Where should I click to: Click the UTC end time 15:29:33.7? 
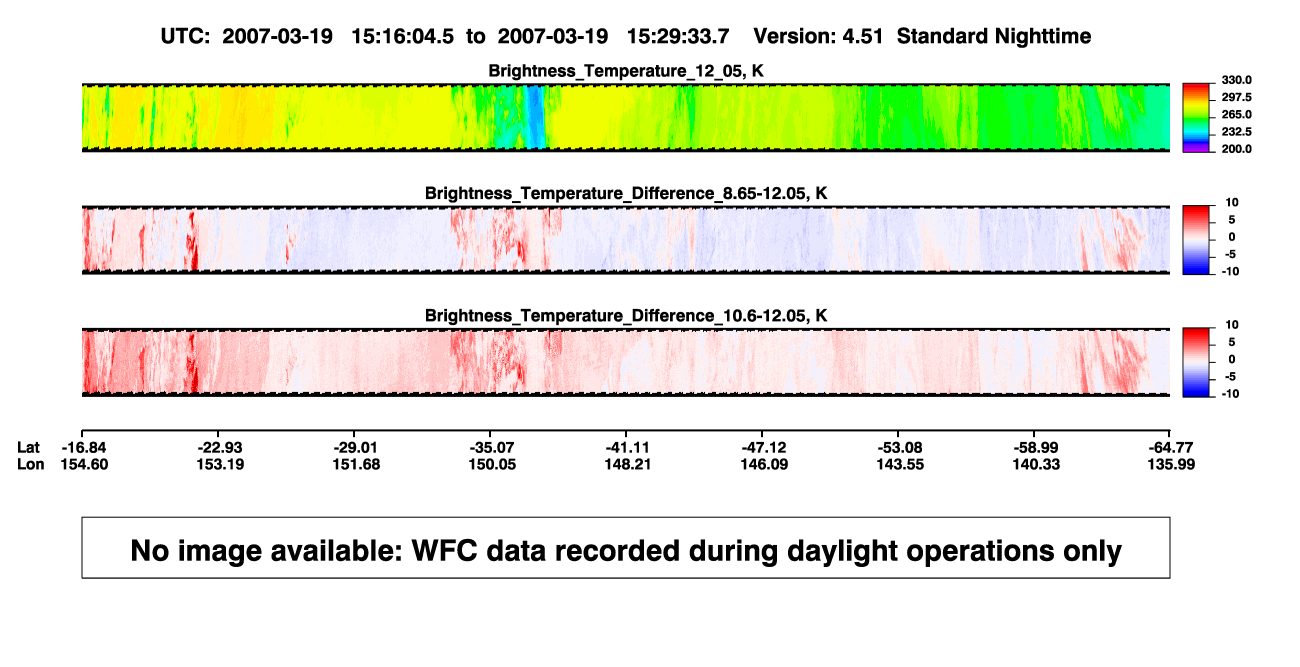click(x=678, y=36)
